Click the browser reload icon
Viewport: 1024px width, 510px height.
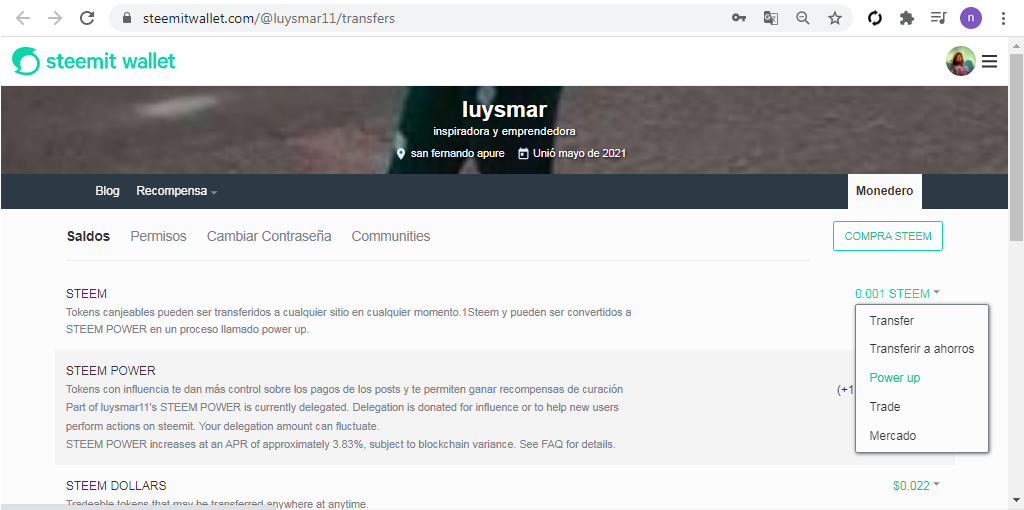pos(88,18)
